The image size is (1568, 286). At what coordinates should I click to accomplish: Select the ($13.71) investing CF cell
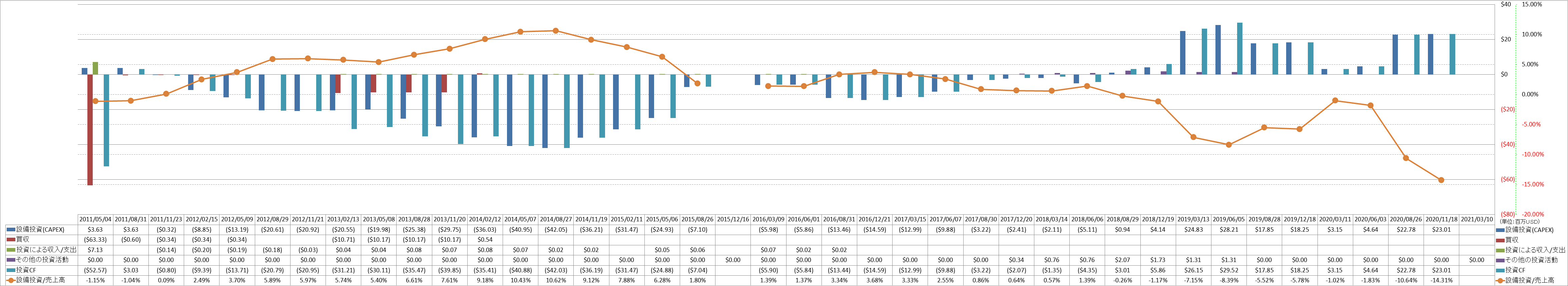pos(237,270)
